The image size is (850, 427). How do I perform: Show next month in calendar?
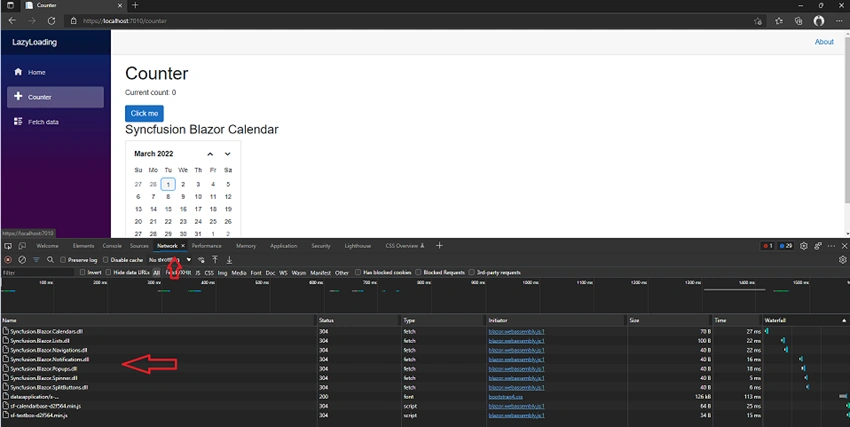pyautogui.click(x=228, y=154)
